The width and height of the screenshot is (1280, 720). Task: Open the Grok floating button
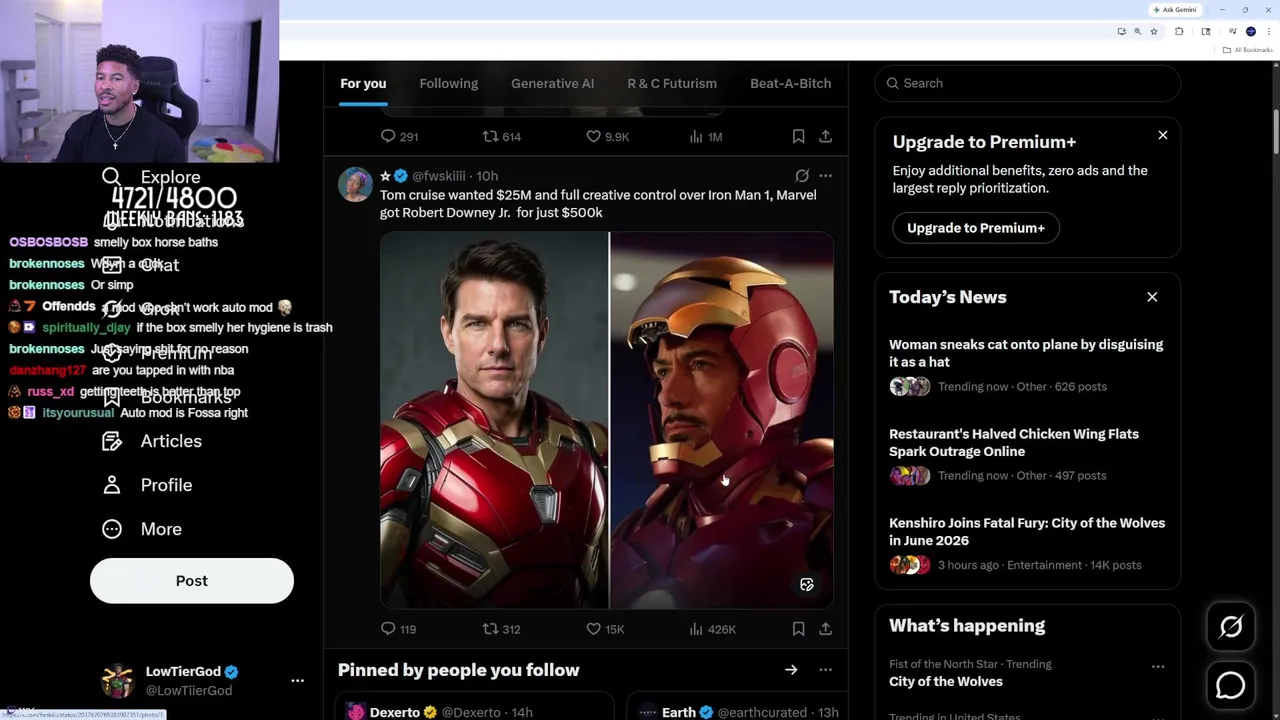point(1231,627)
